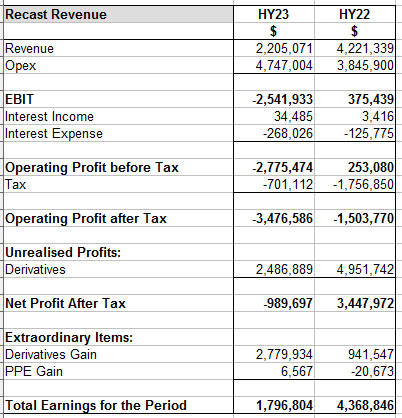Select the PPE Gain label
The height and width of the screenshot is (418, 402).
tap(34, 372)
